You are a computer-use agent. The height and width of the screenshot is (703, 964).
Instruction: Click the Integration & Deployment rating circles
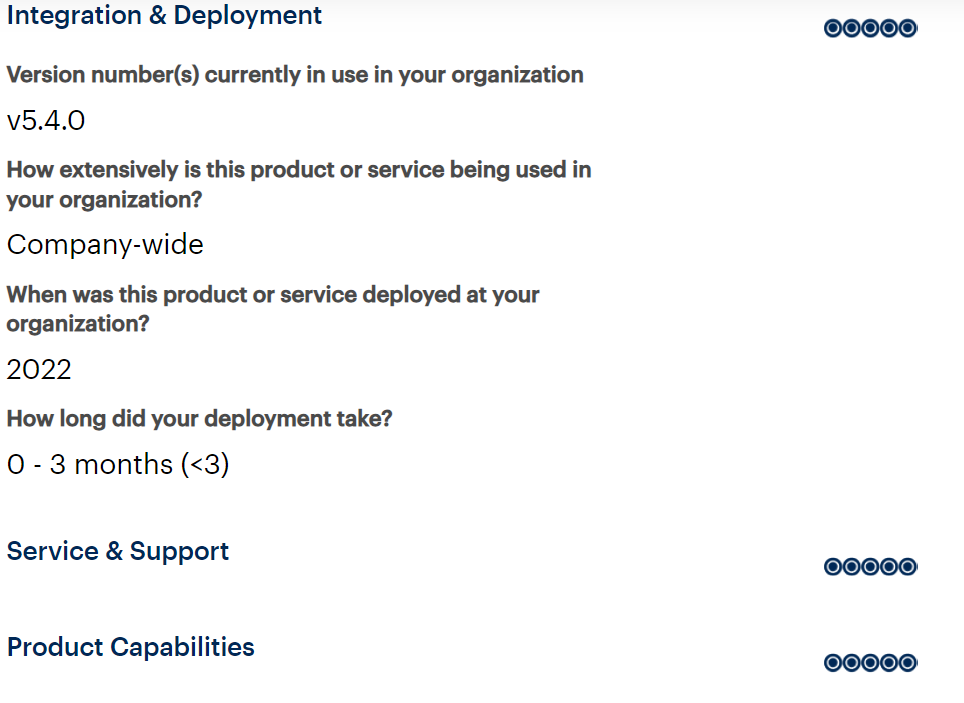click(x=871, y=28)
